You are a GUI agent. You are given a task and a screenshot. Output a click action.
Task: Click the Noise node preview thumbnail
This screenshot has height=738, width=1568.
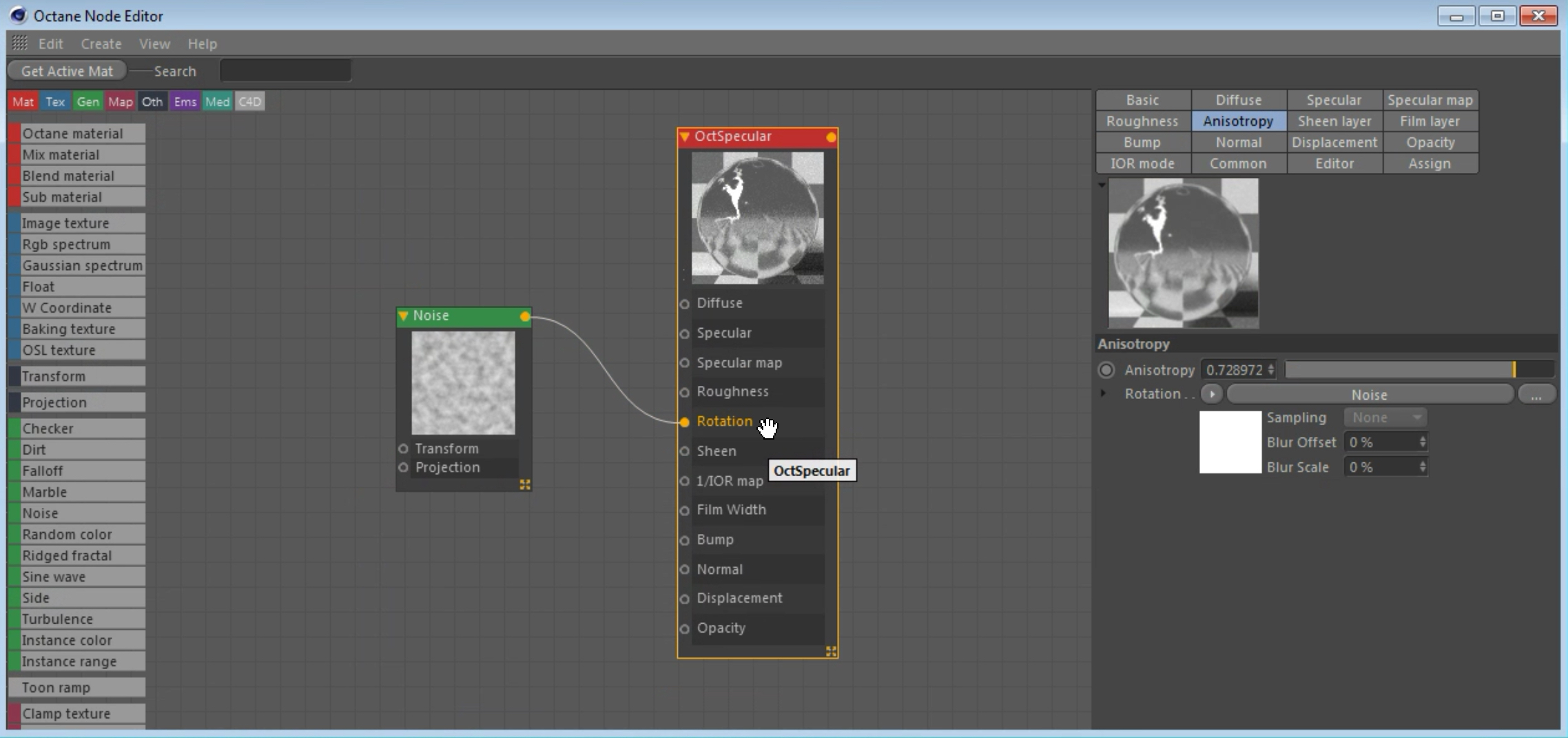[463, 383]
